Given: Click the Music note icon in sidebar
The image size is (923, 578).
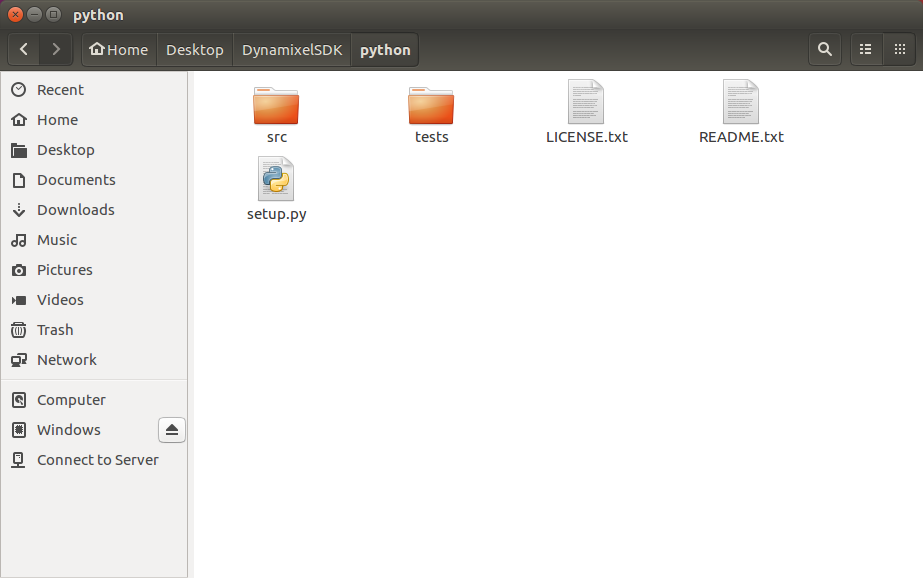Looking at the screenshot, I should 19,240.
